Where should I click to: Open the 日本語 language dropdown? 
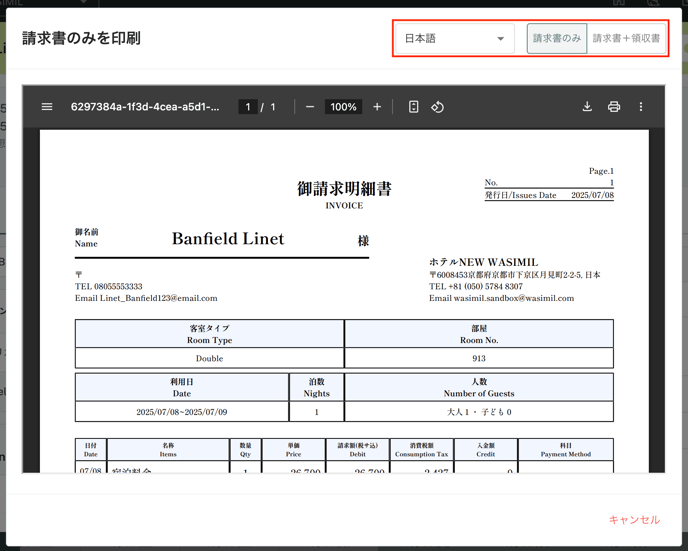(x=455, y=39)
